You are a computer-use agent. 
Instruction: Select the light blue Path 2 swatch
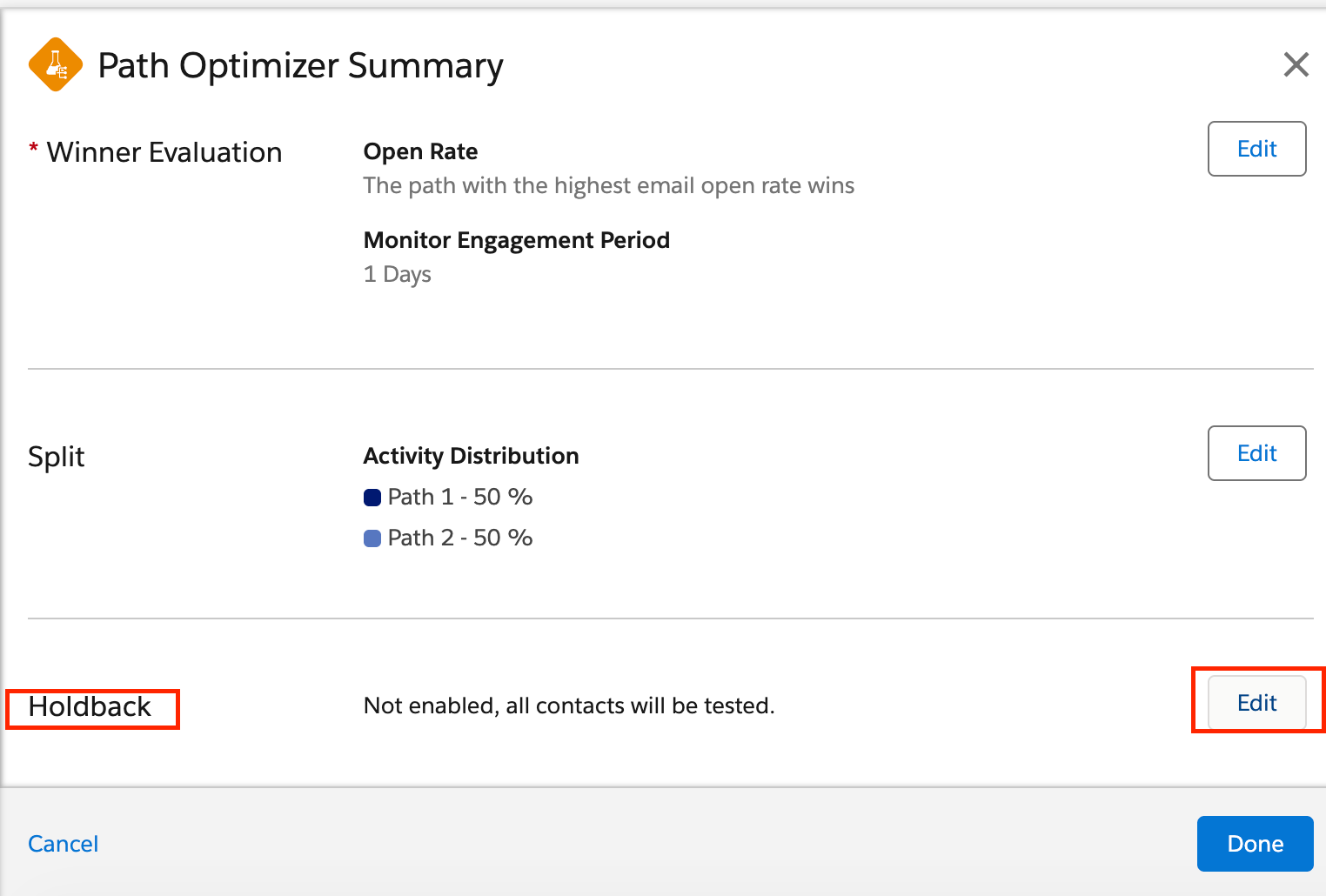[372, 538]
